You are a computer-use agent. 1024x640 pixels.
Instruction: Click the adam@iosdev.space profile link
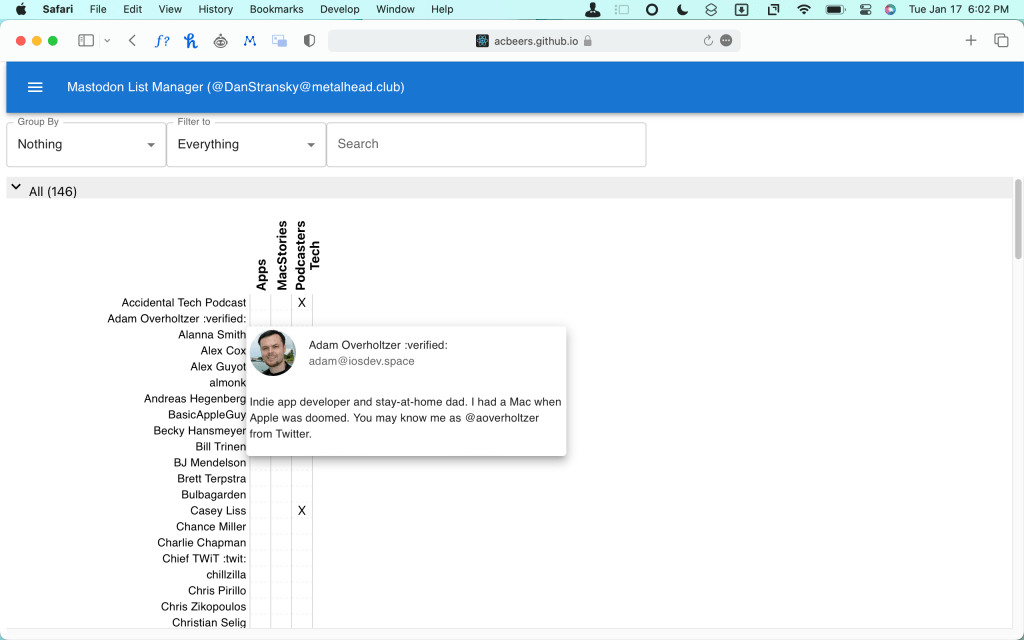(361, 361)
